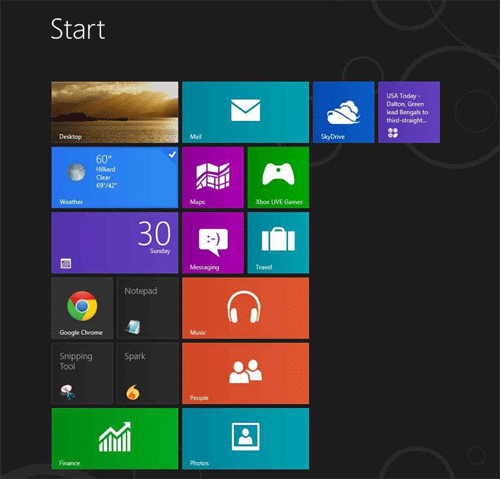Open the Photos tile
Screen dimensions: 500x479
(245, 439)
